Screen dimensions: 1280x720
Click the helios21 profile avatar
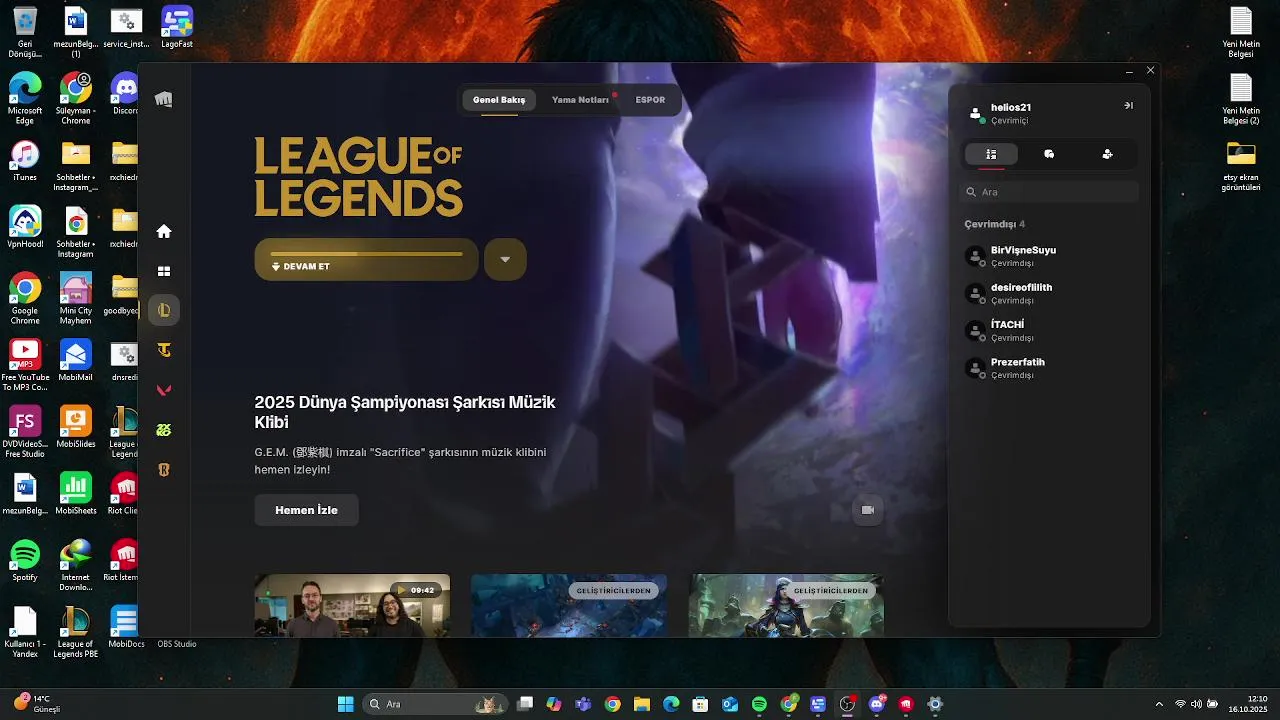(976, 113)
